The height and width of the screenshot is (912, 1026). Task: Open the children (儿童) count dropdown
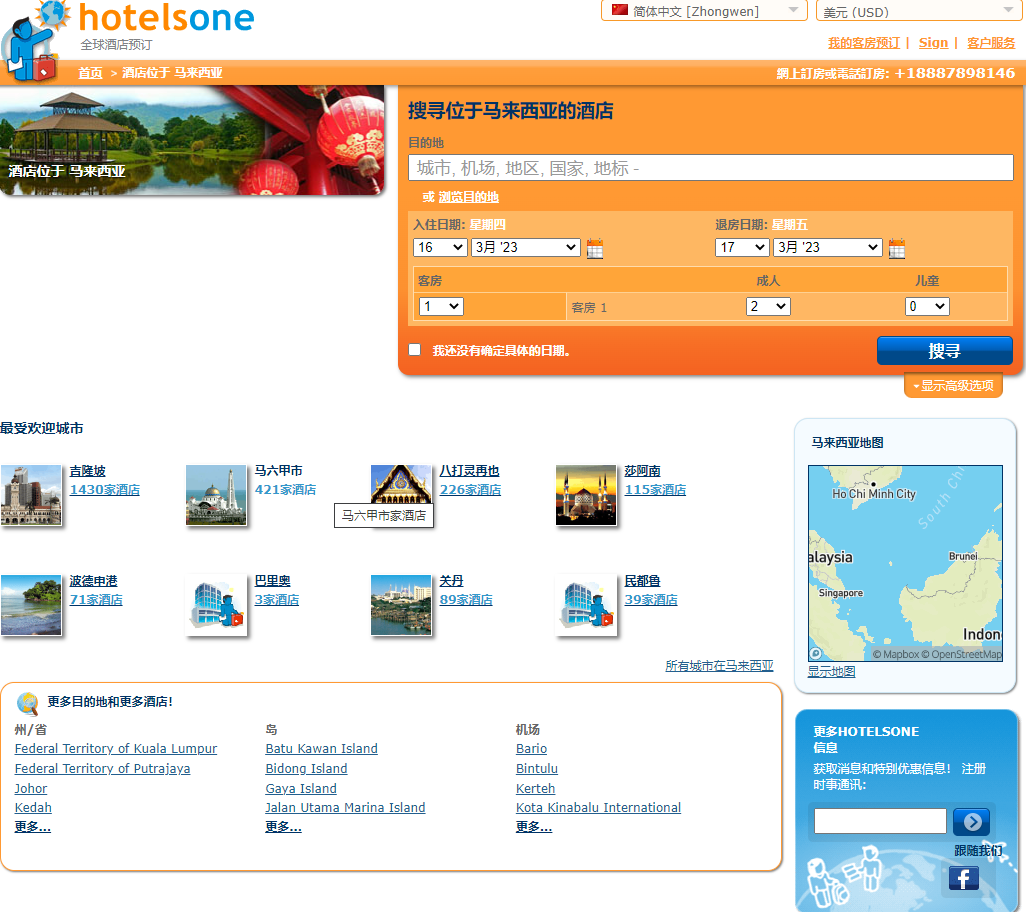927,306
